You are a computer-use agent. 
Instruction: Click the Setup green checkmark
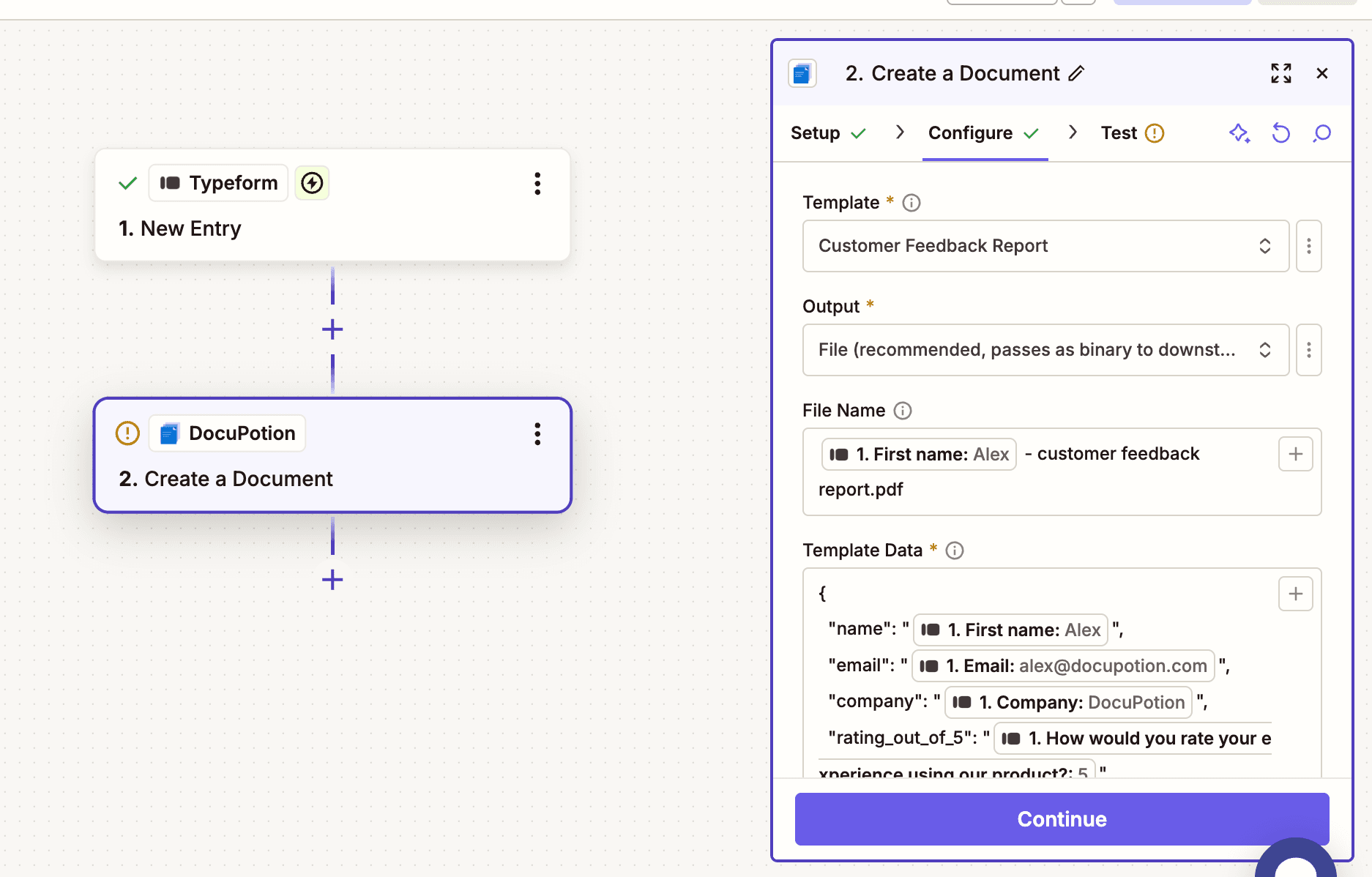[x=858, y=133]
